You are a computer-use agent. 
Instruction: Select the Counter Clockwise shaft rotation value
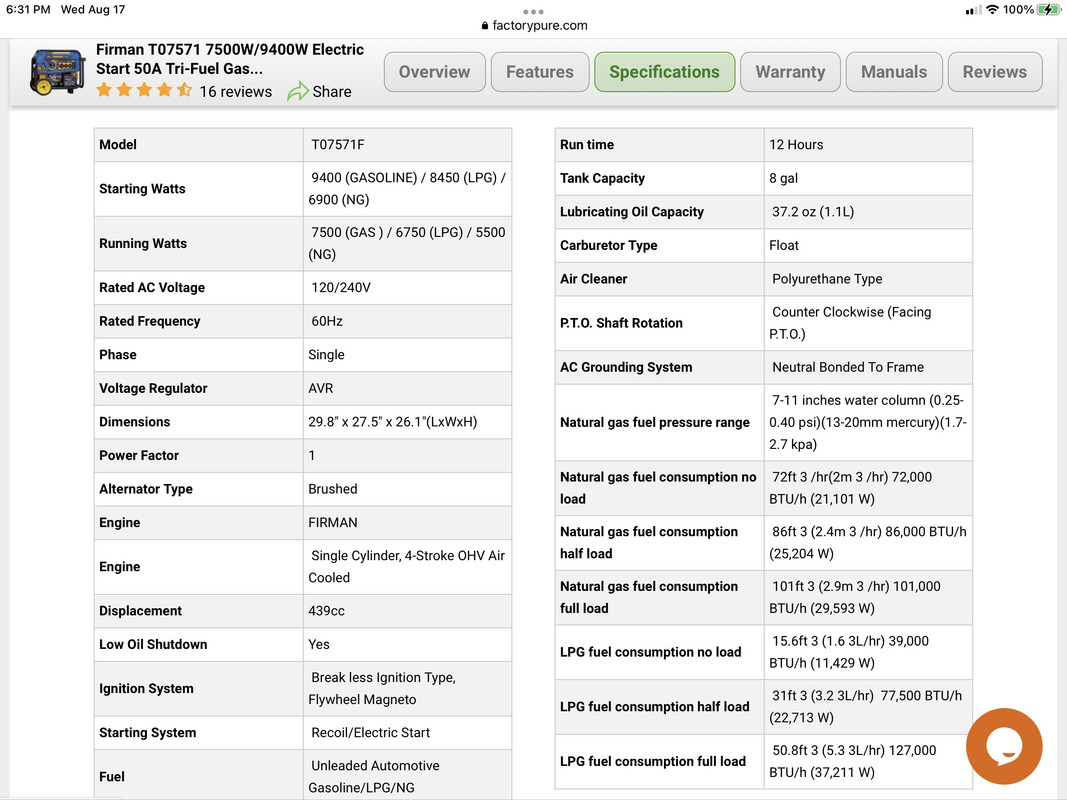tap(851, 322)
